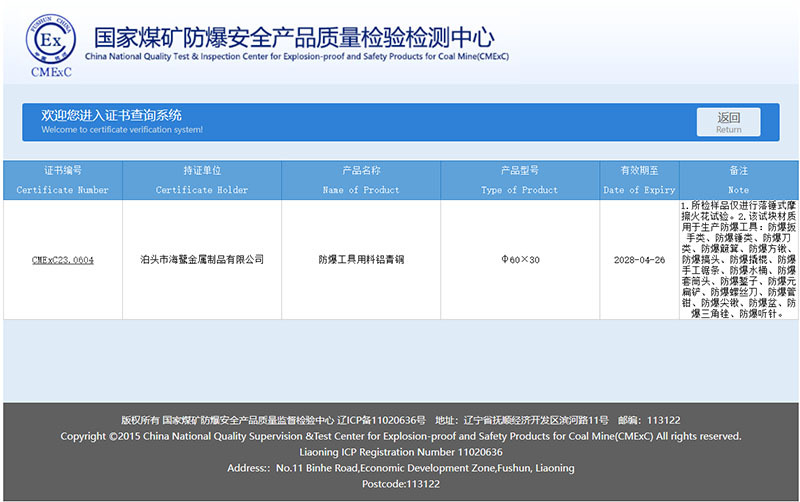
Task: Click the 国家煤矿防爆安全产品质量检验检测中心 title
Action: click(294, 37)
